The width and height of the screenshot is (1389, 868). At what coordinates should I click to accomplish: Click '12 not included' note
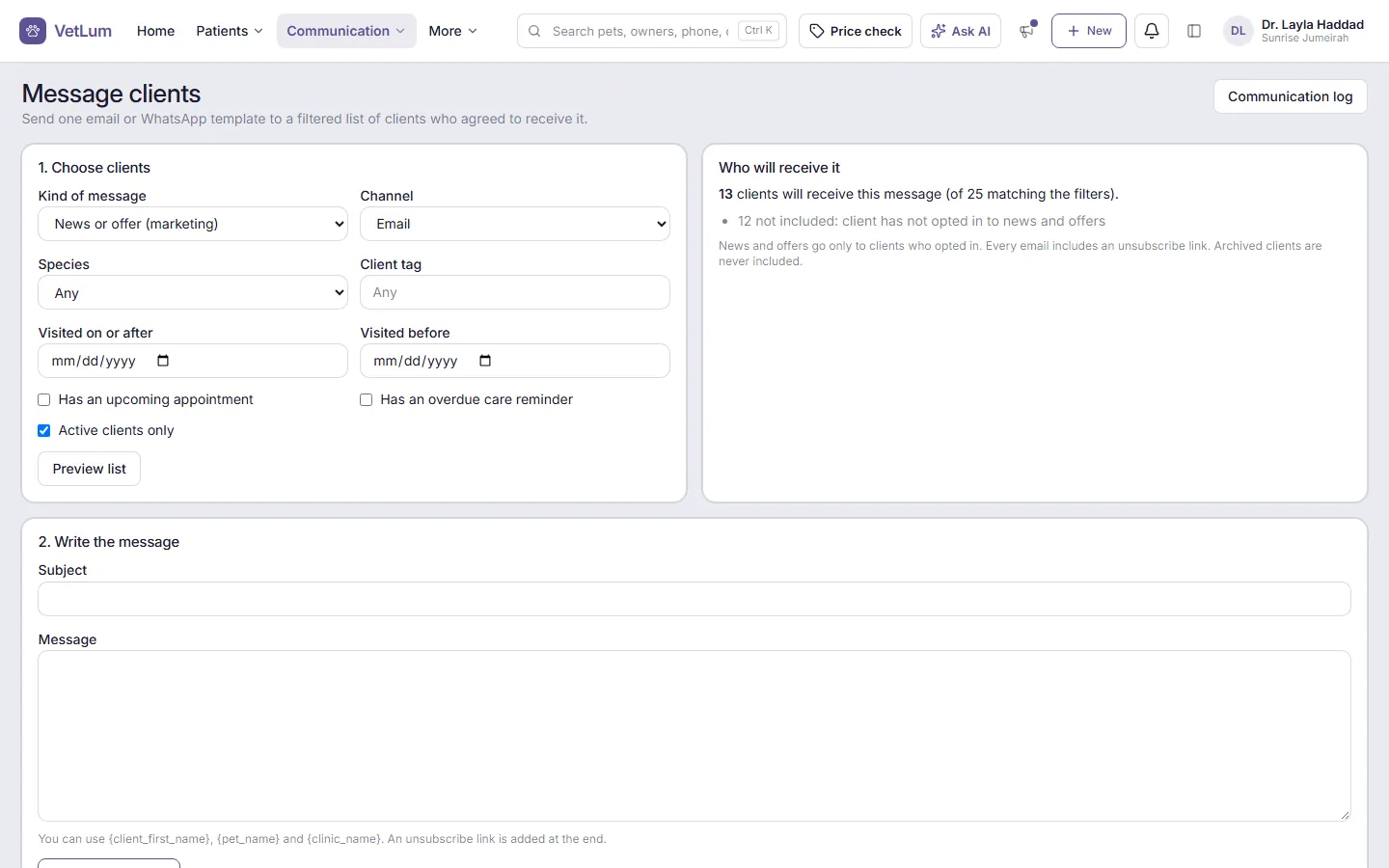(x=921, y=221)
